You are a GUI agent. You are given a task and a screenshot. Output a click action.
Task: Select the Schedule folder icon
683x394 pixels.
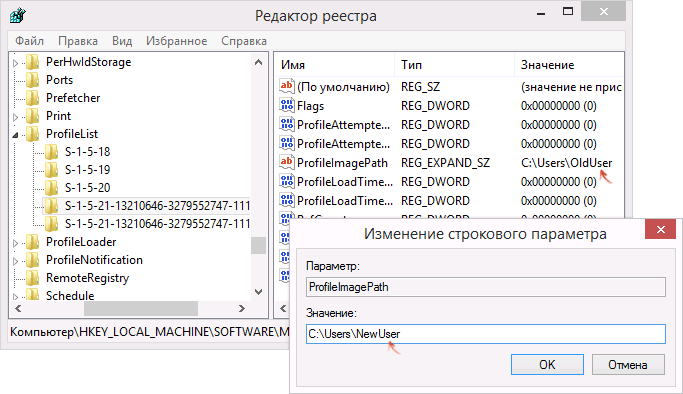(x=33, y=294)
